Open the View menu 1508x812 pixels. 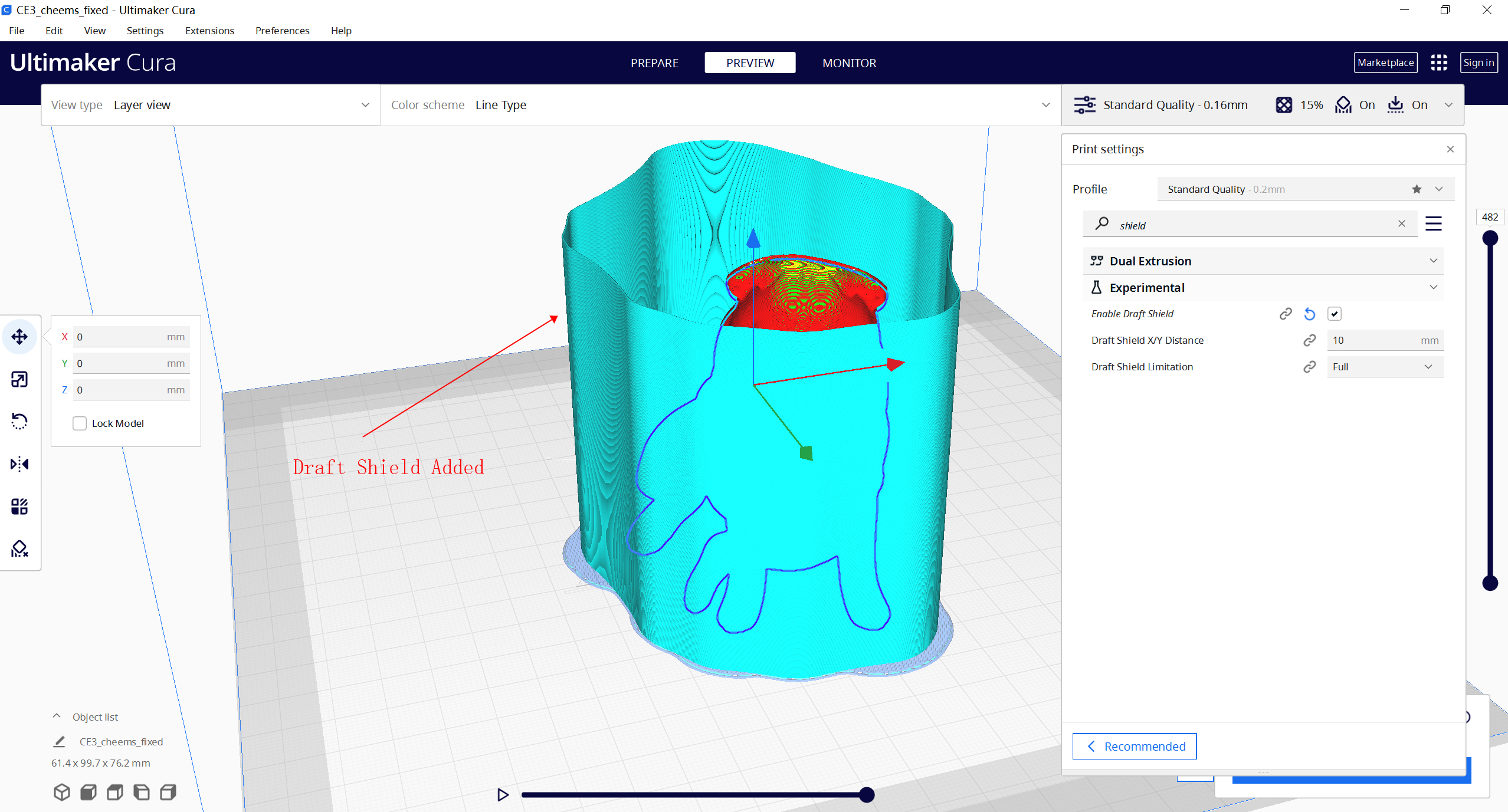click(x=95, y=31)
